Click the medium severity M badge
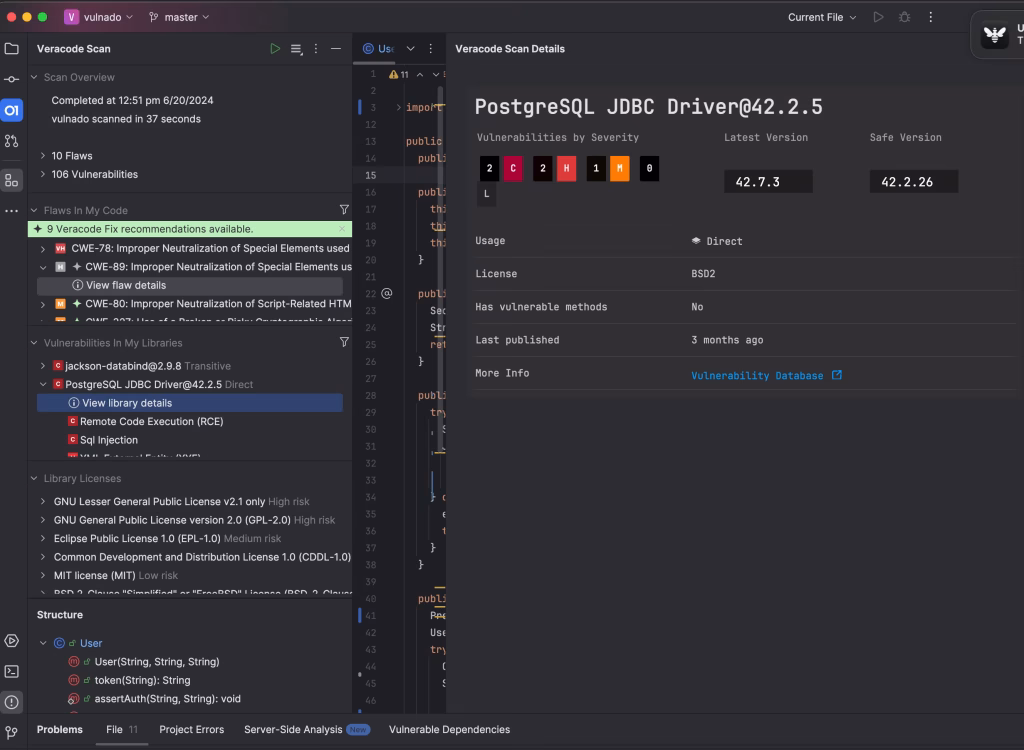The width and height of the screenshot is (1024, 750). [x=620, y=168]
